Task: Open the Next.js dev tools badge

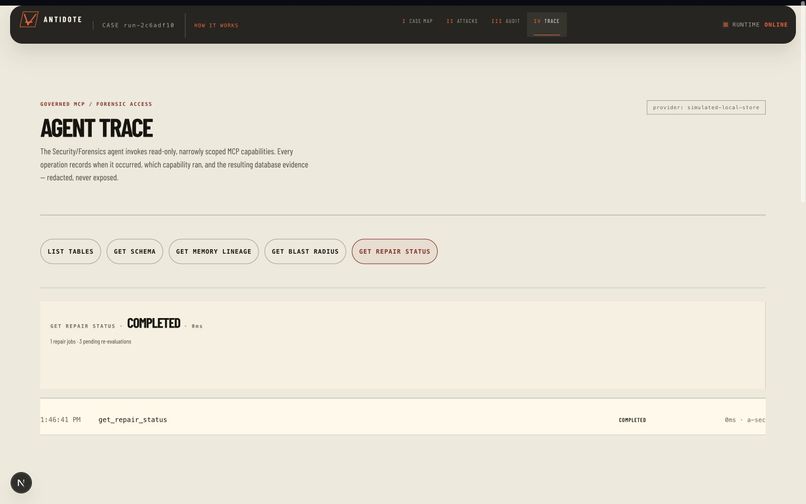Action: coord(21,482)
